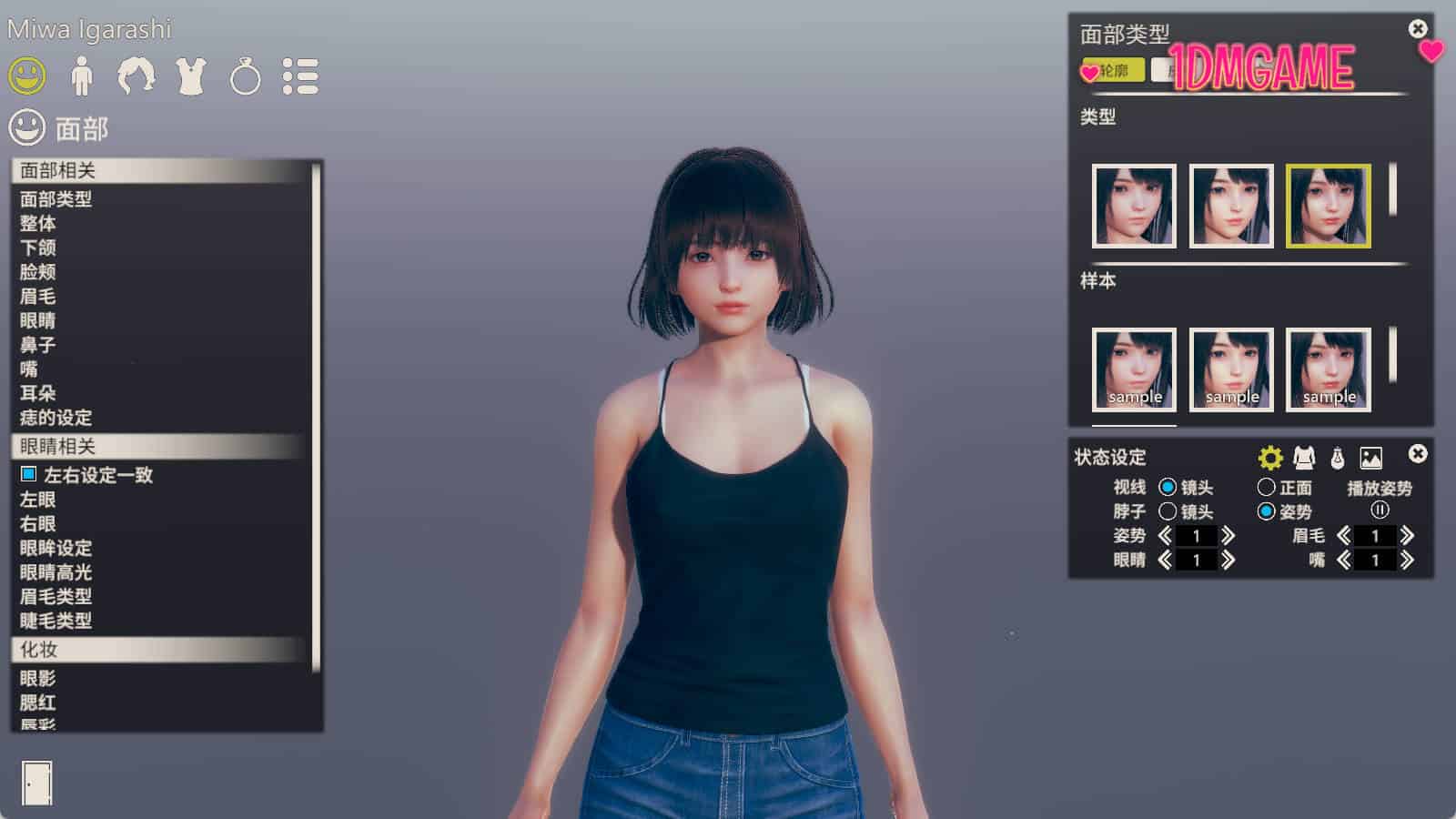Viewport: 1456px width, 819px height.
Task: Pause pose playback under 播放姿势
Action: (1380, 511)
